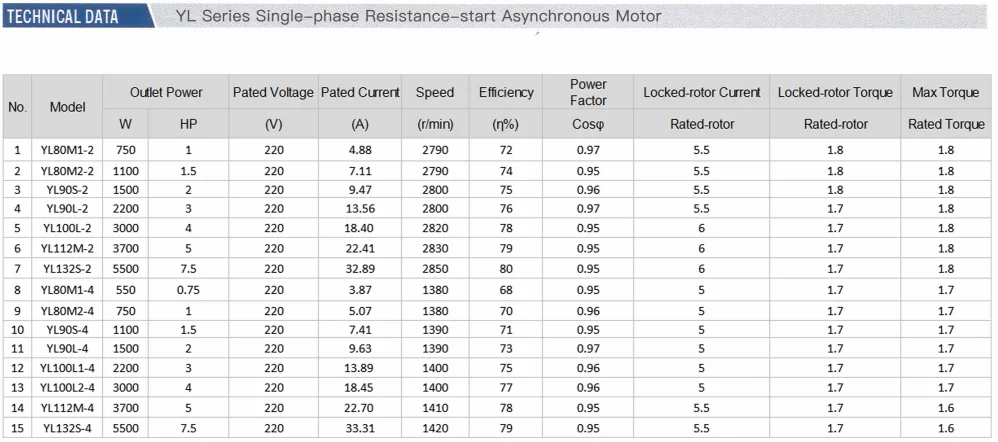Click the Outlet Power column header
Viewport: 998px width, 442px height.
[166, 92]
